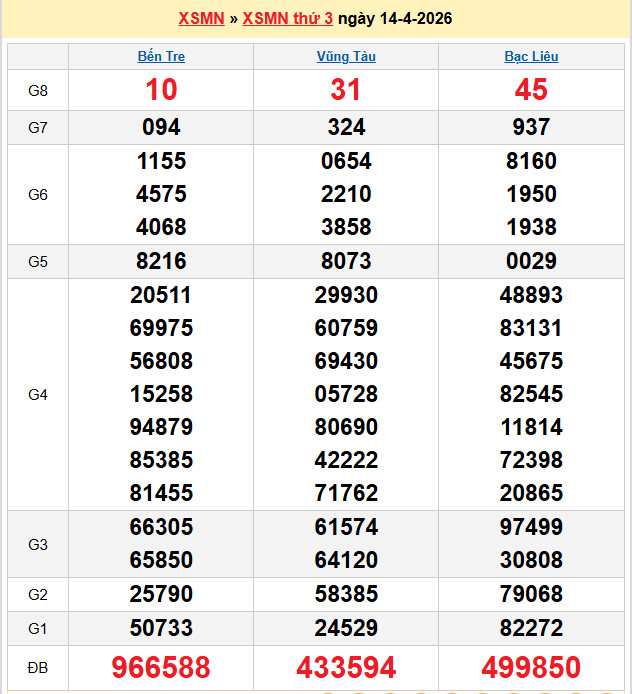Open the Bạc Liêu province link

(x=531, y=57)
